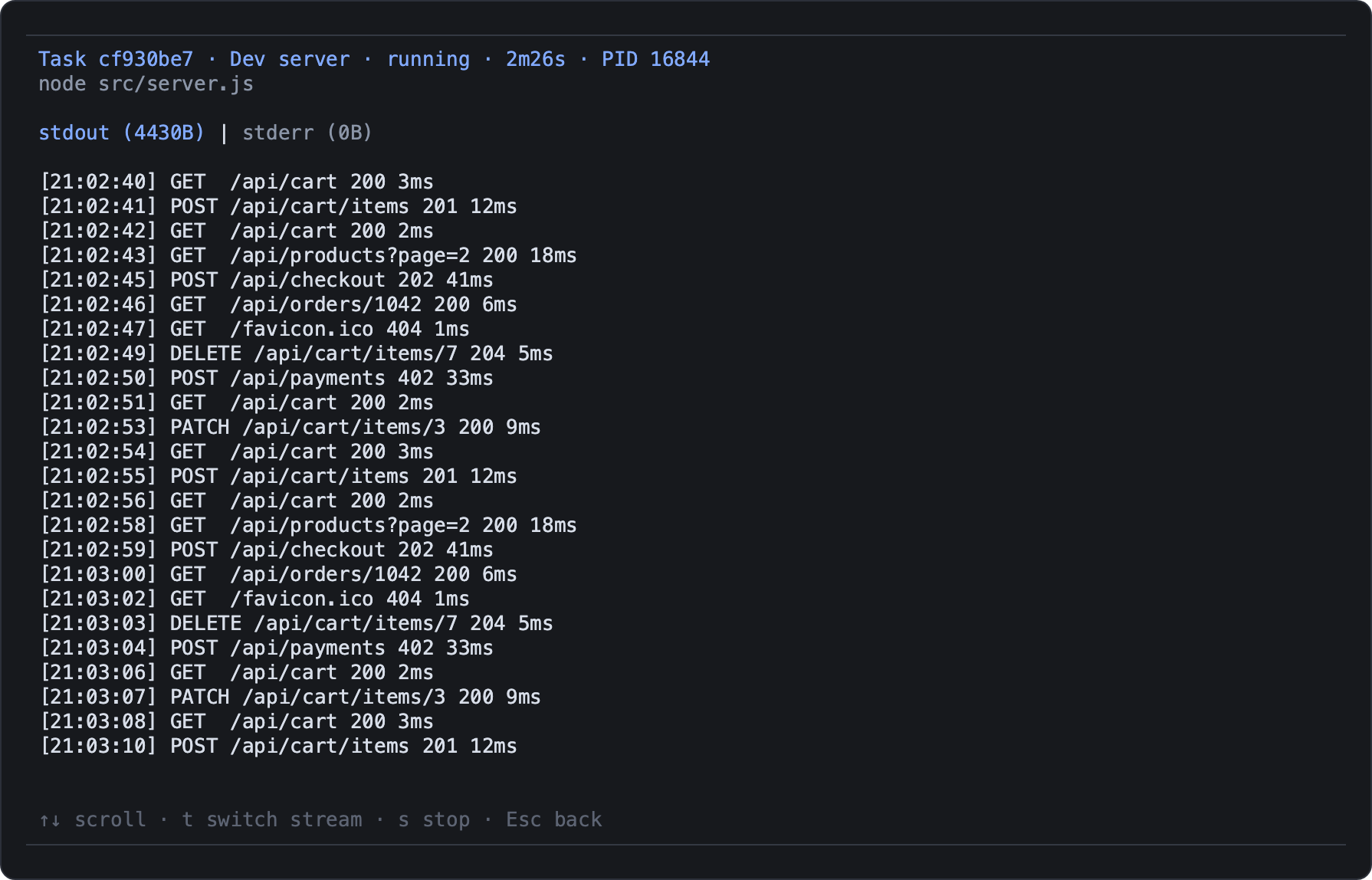
Task: Select log line at 21:02:47 favicon.ico 404
Action: click(x=254, y=329)
